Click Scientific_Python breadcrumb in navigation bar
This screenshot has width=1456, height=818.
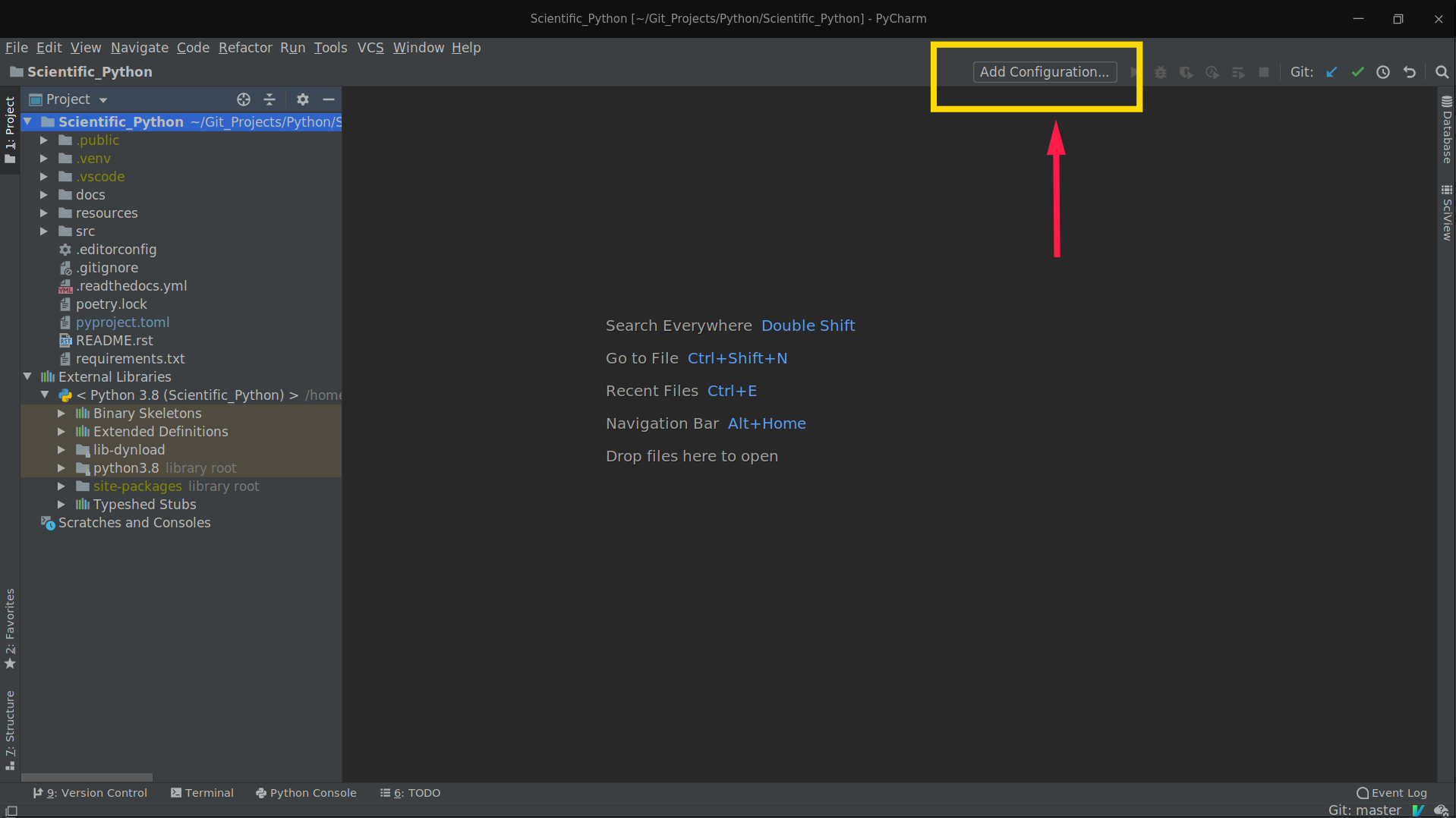point(81,72)
